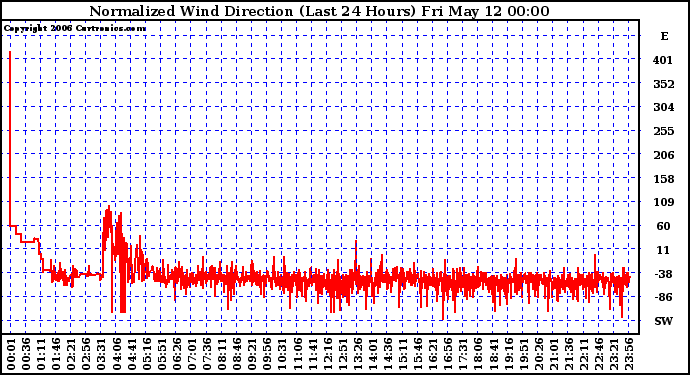Click the 21:01 time label

click(554, 354)
